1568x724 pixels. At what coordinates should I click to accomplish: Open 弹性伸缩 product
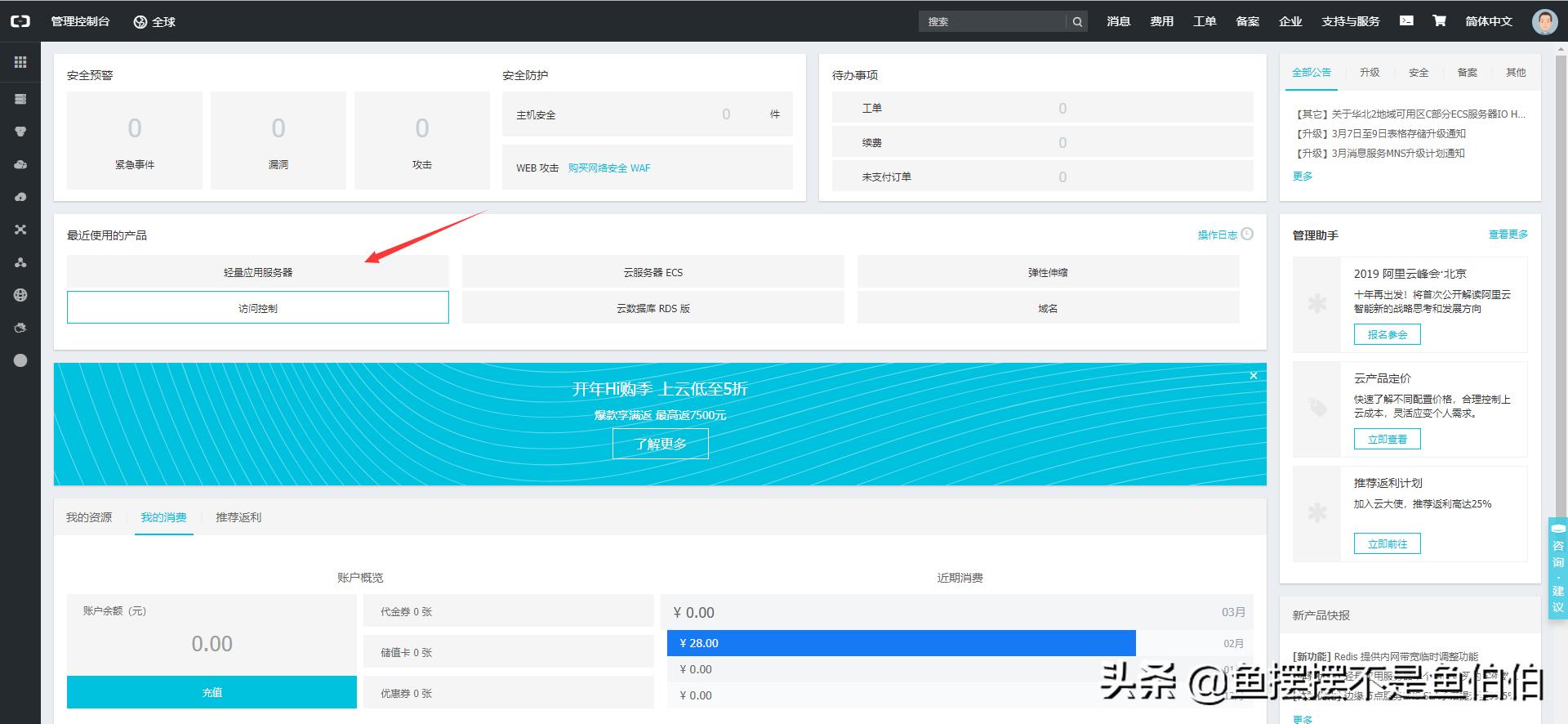(x=1048, y=272)
